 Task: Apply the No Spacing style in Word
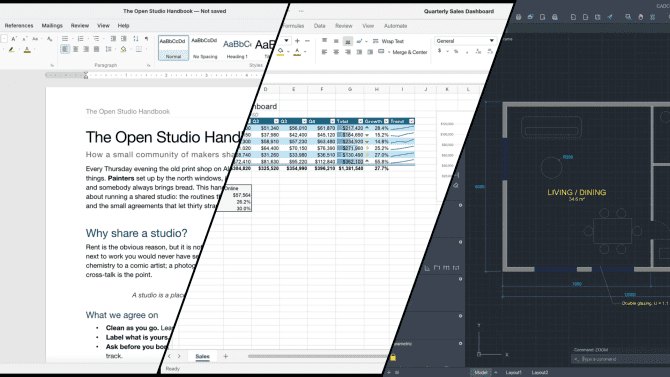205,48
